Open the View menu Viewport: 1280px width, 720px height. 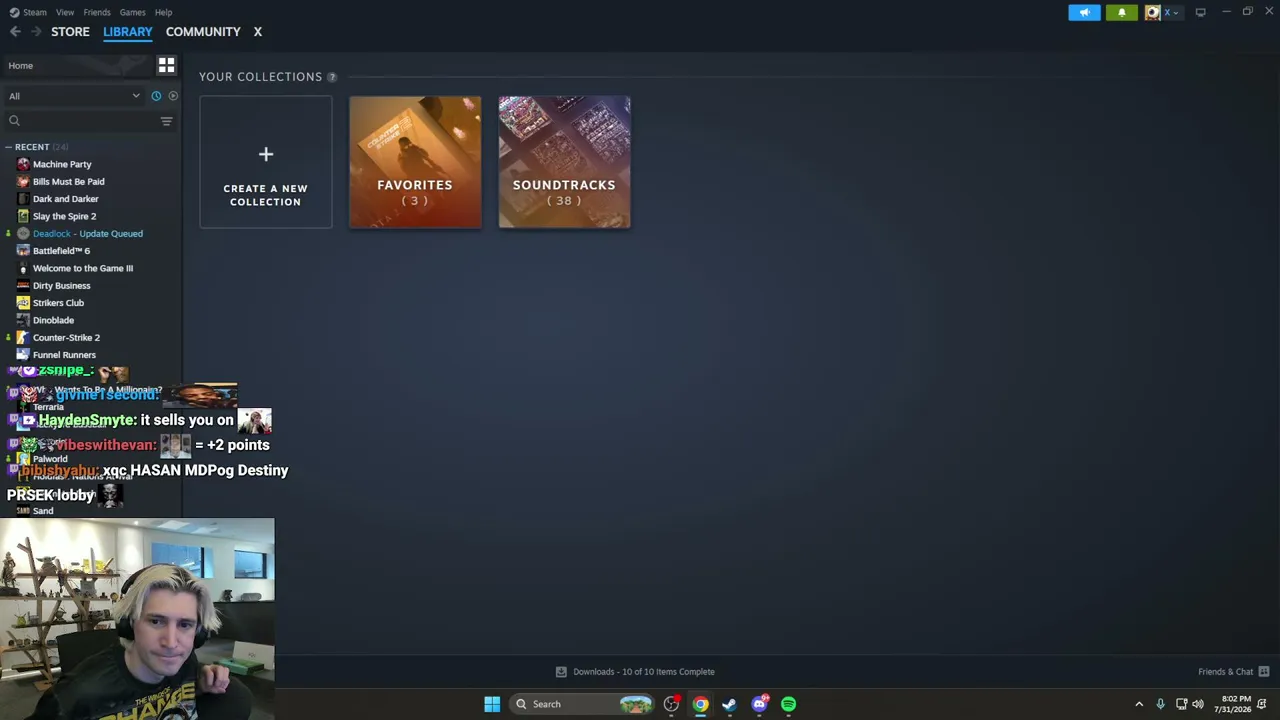[65, 12]
